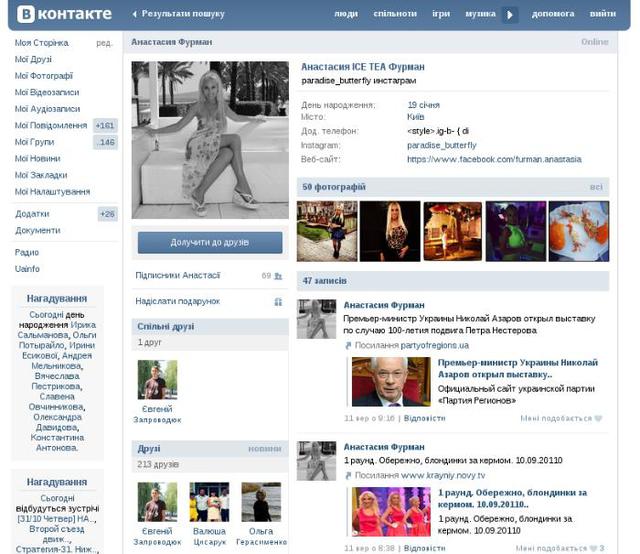Image resolution: width=640 pixels, height=554 pixels.
Task: Open the apps notification badge +26
Action: [107, 214]
